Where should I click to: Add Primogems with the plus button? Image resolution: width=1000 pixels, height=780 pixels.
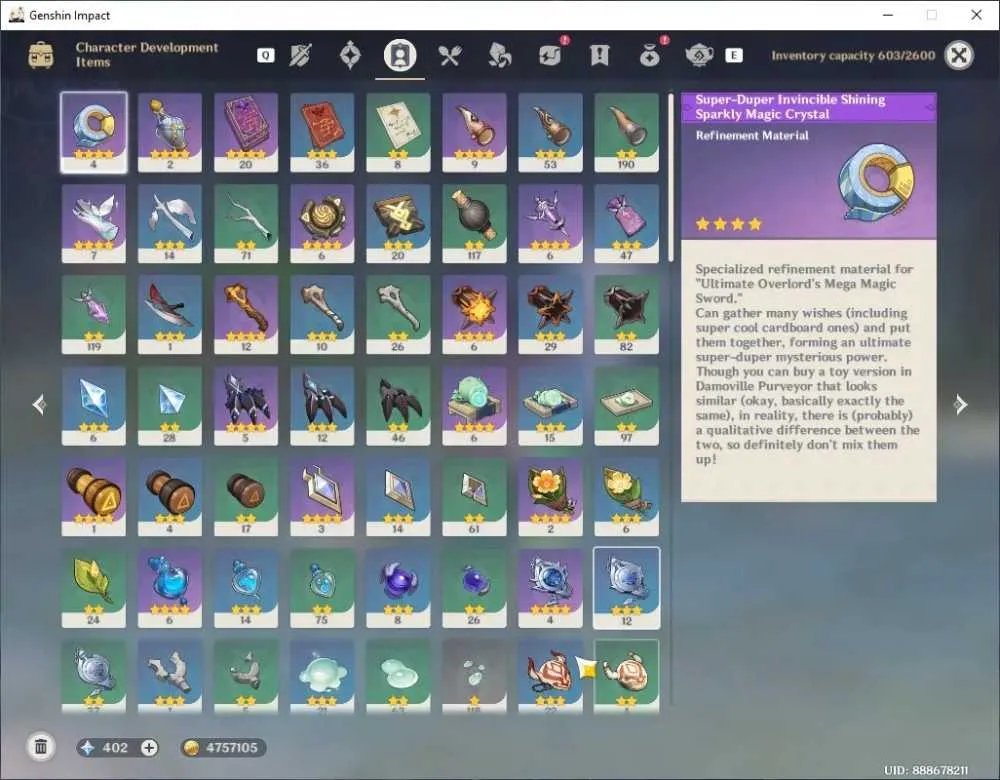click(x=149, y=747)
